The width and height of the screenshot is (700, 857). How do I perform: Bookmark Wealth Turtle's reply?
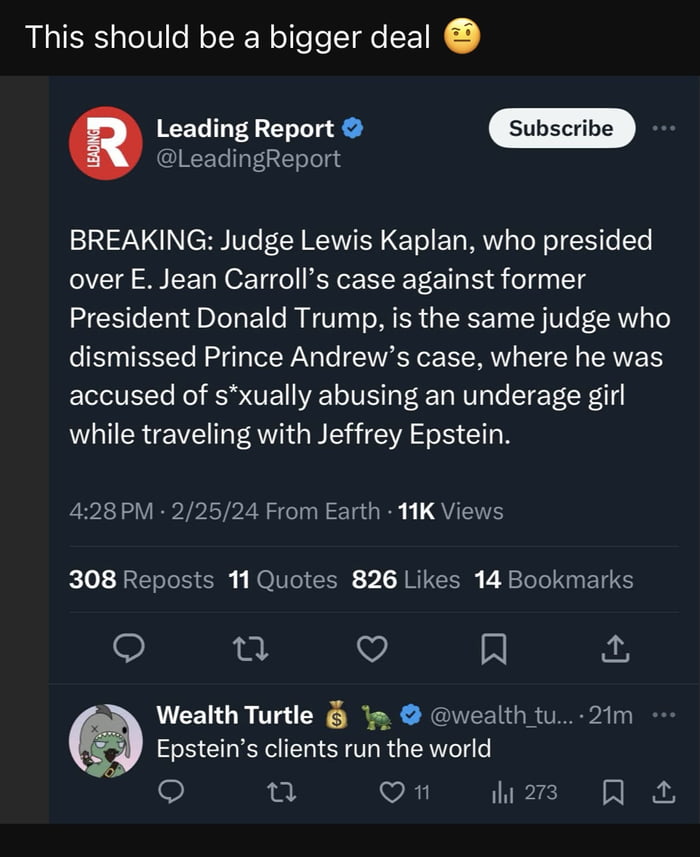(613, 793)
